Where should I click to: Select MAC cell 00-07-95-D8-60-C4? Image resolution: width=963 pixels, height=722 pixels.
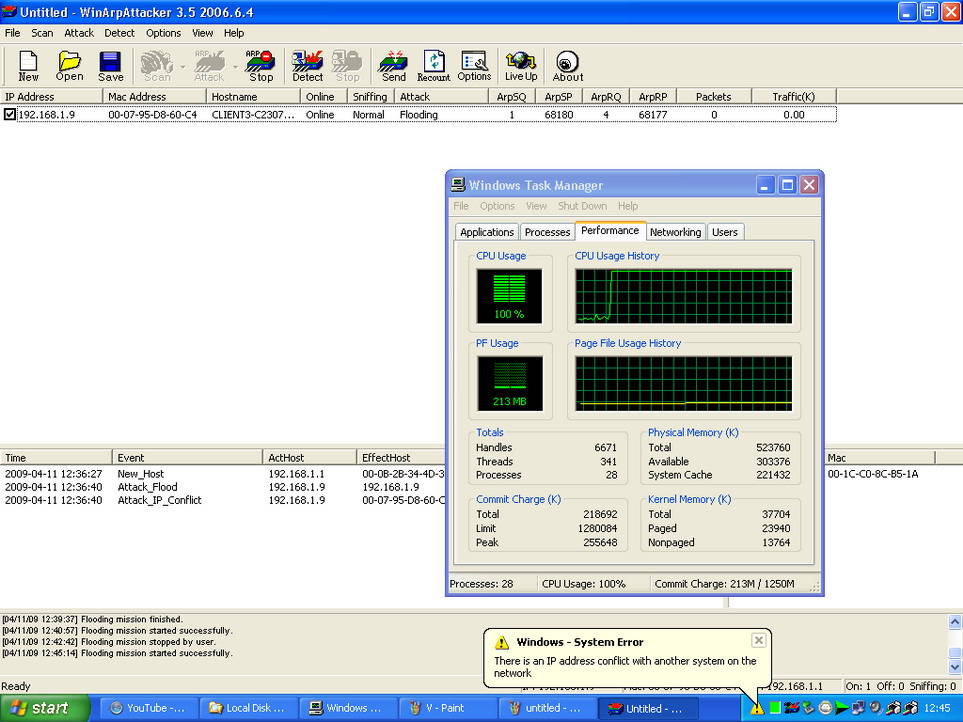152,115
